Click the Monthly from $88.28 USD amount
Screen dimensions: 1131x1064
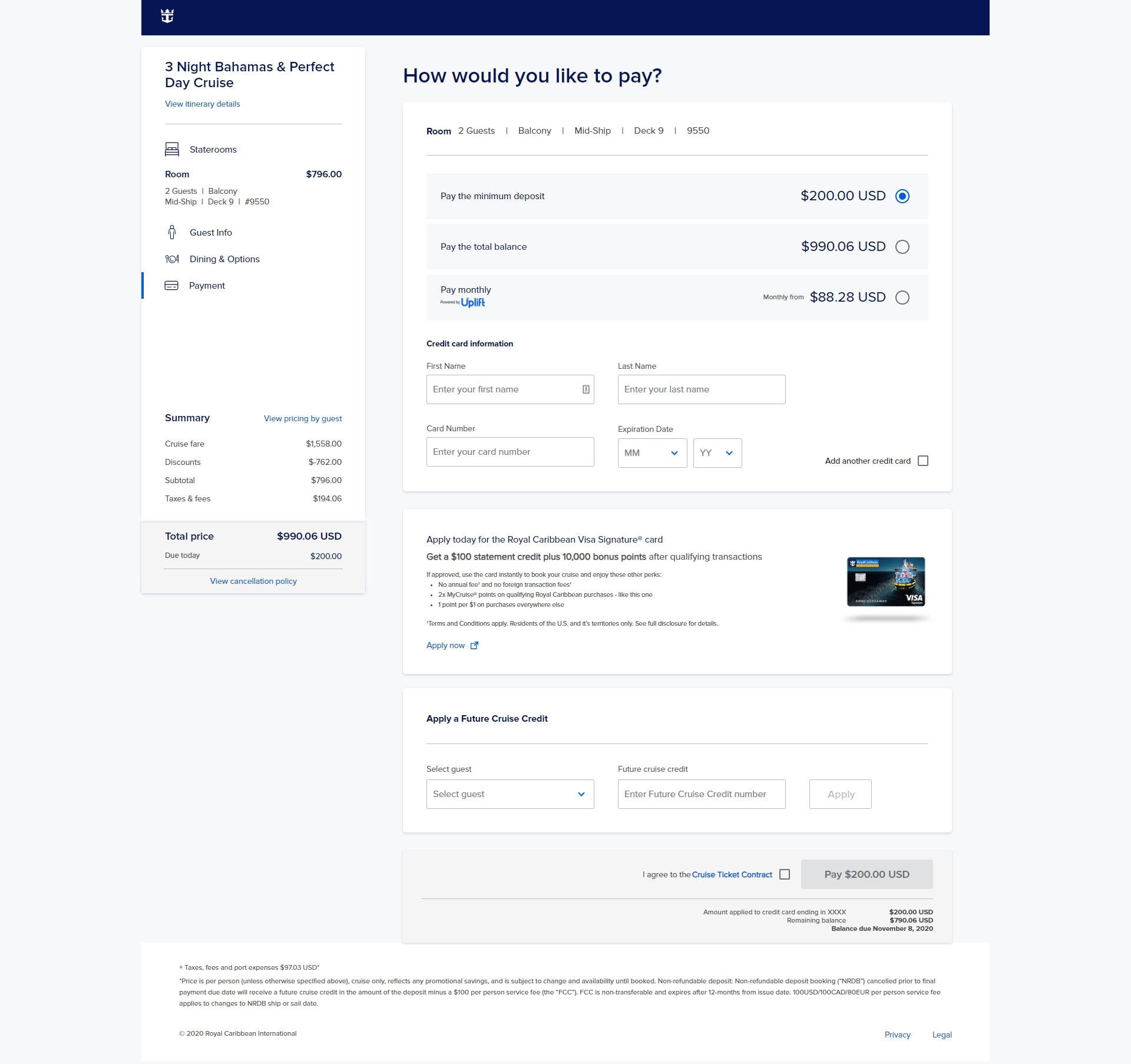point(848,298)
